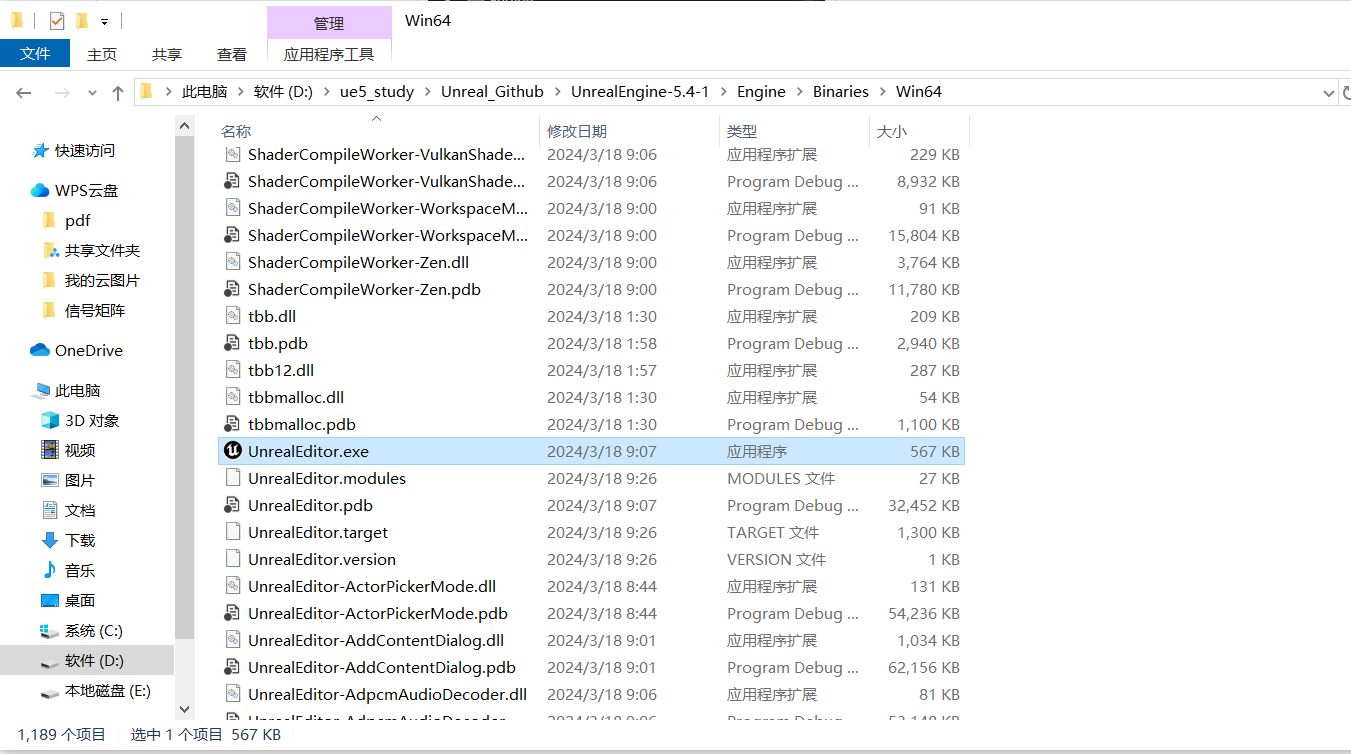Open the address bar history dropdown
The image size is (1351, 754).
coord(1329,92)
